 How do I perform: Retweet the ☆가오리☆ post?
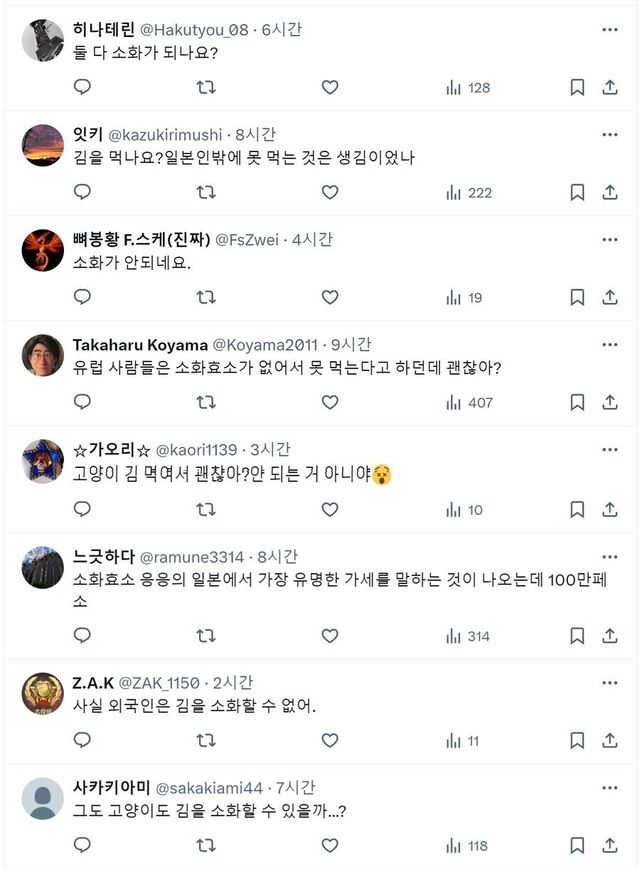[206, 509]
